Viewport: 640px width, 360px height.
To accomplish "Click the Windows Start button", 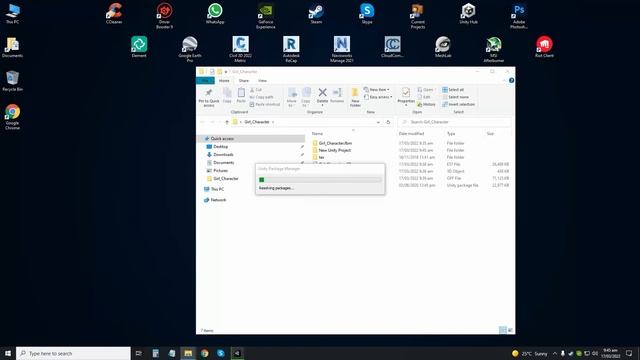I will (8, 353).
